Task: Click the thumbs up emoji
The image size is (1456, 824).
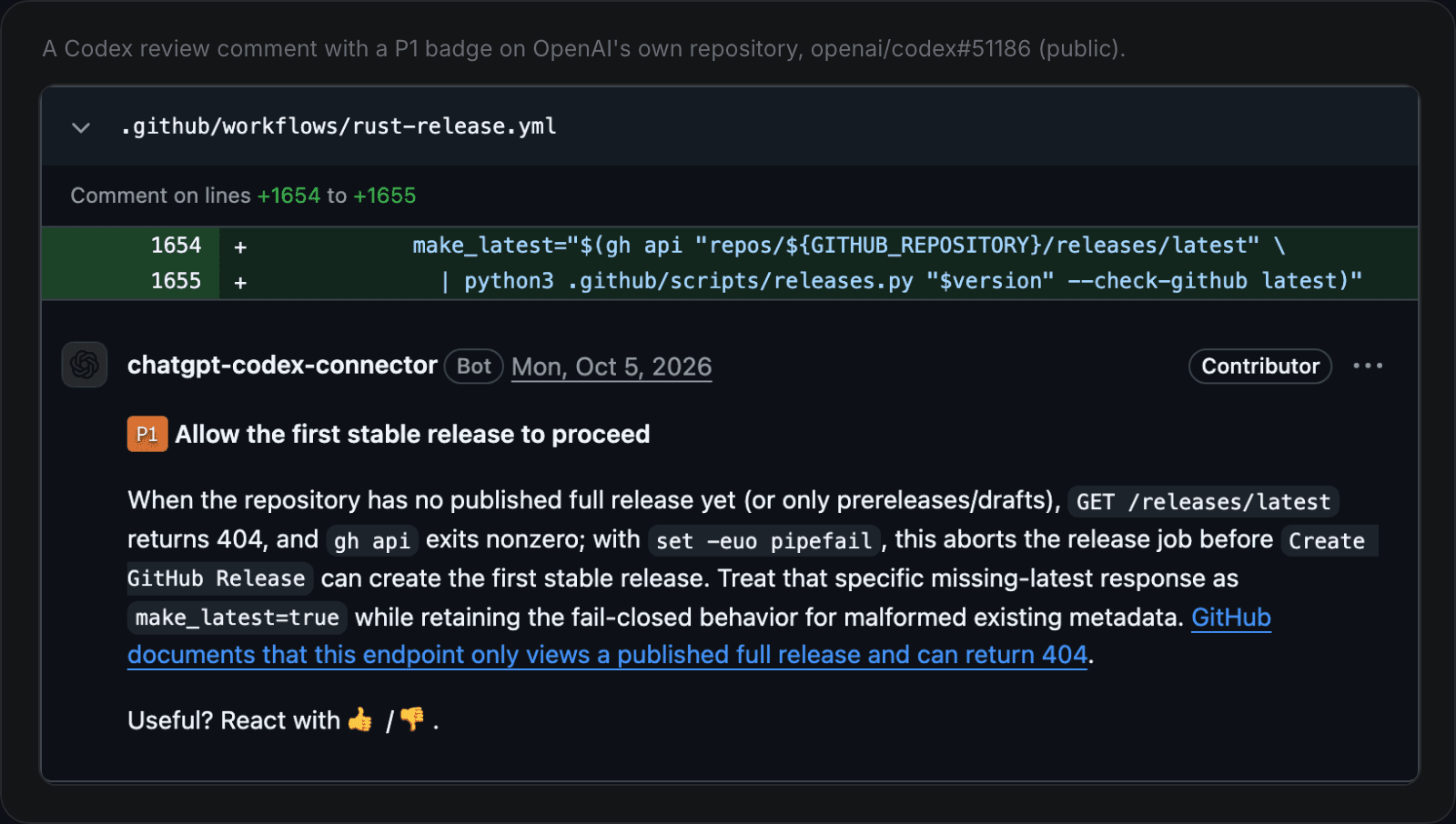Action: (x=360, y=720)
